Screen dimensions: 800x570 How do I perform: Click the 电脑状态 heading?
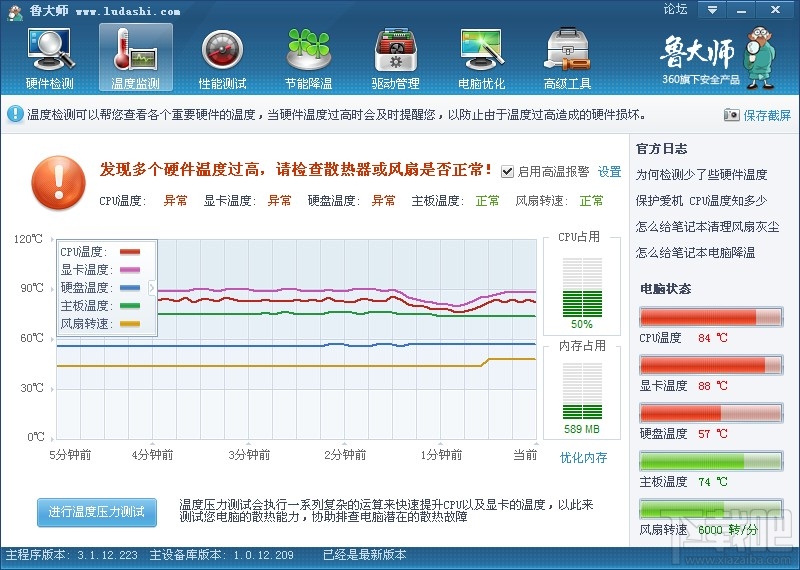(665, 289)
